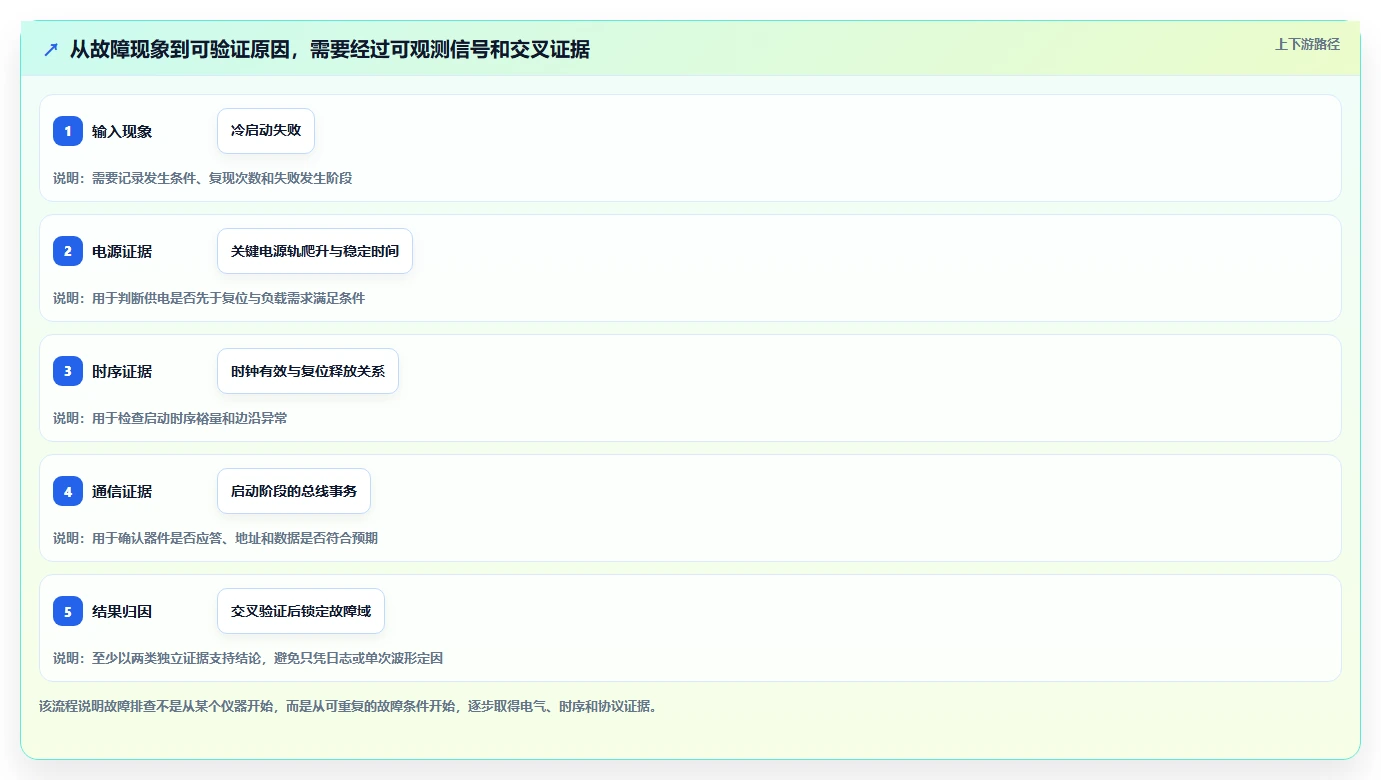Click the step 4 number badge

tap(68, 491)
